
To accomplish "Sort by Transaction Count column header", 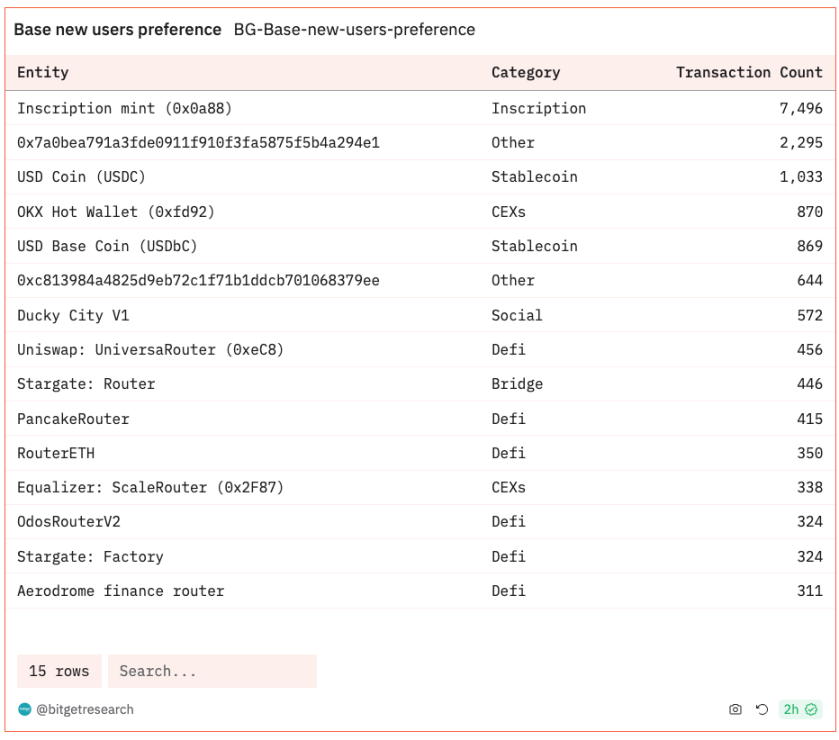I will click(749, 73).
